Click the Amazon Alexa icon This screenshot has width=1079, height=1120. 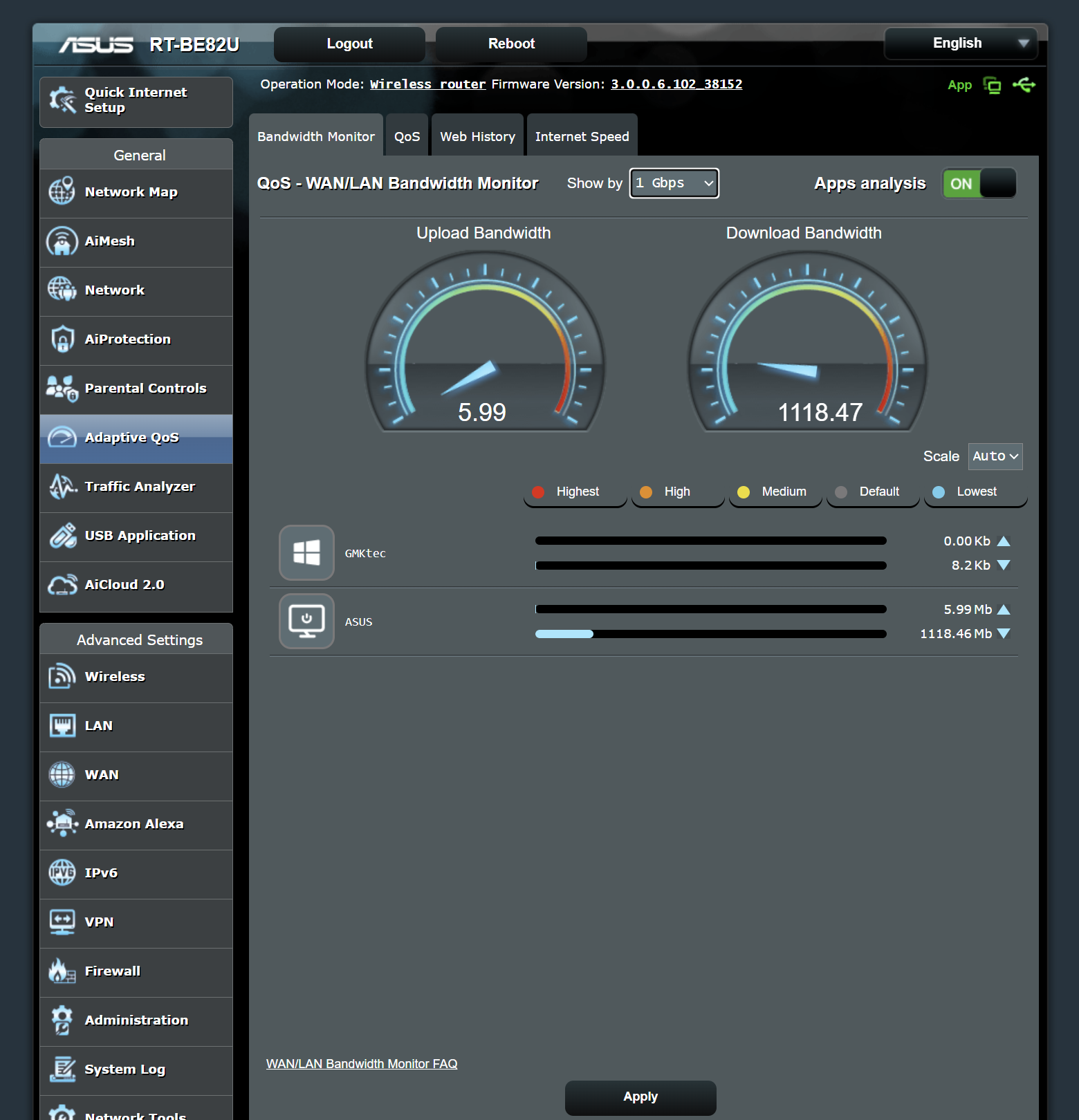point(62,823)
